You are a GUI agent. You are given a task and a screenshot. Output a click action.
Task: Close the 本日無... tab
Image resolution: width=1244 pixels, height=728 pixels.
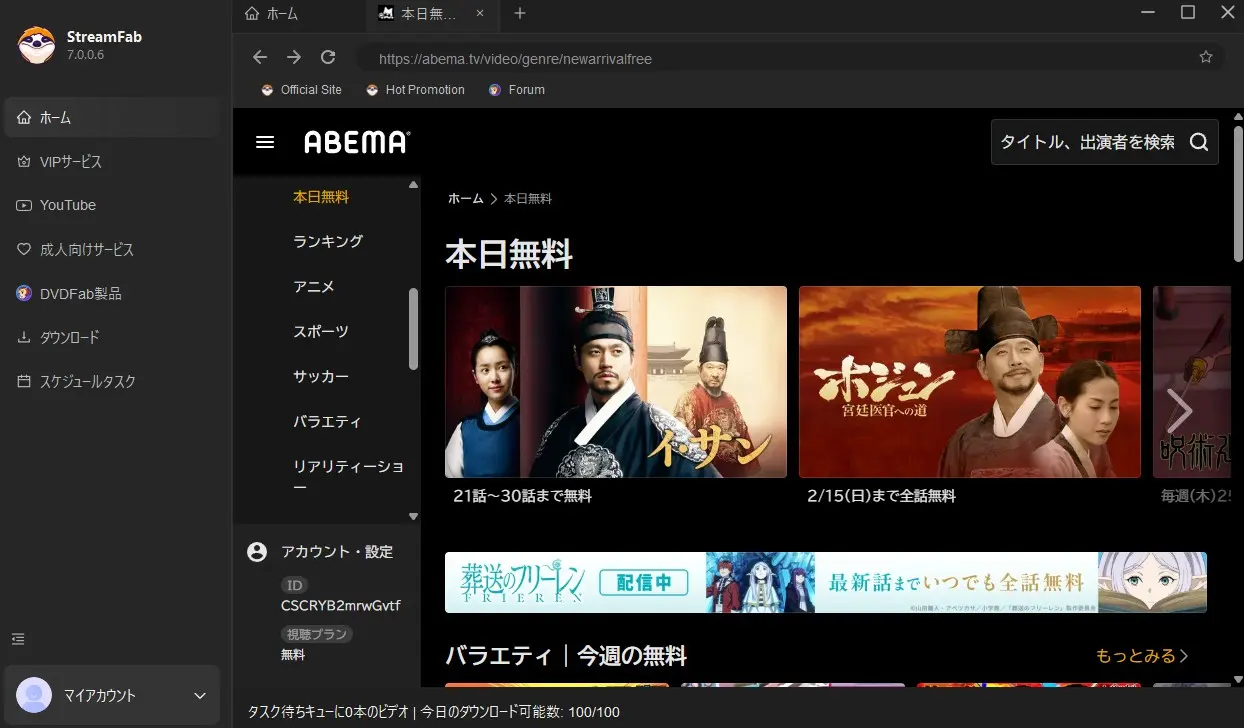(480, 14)
